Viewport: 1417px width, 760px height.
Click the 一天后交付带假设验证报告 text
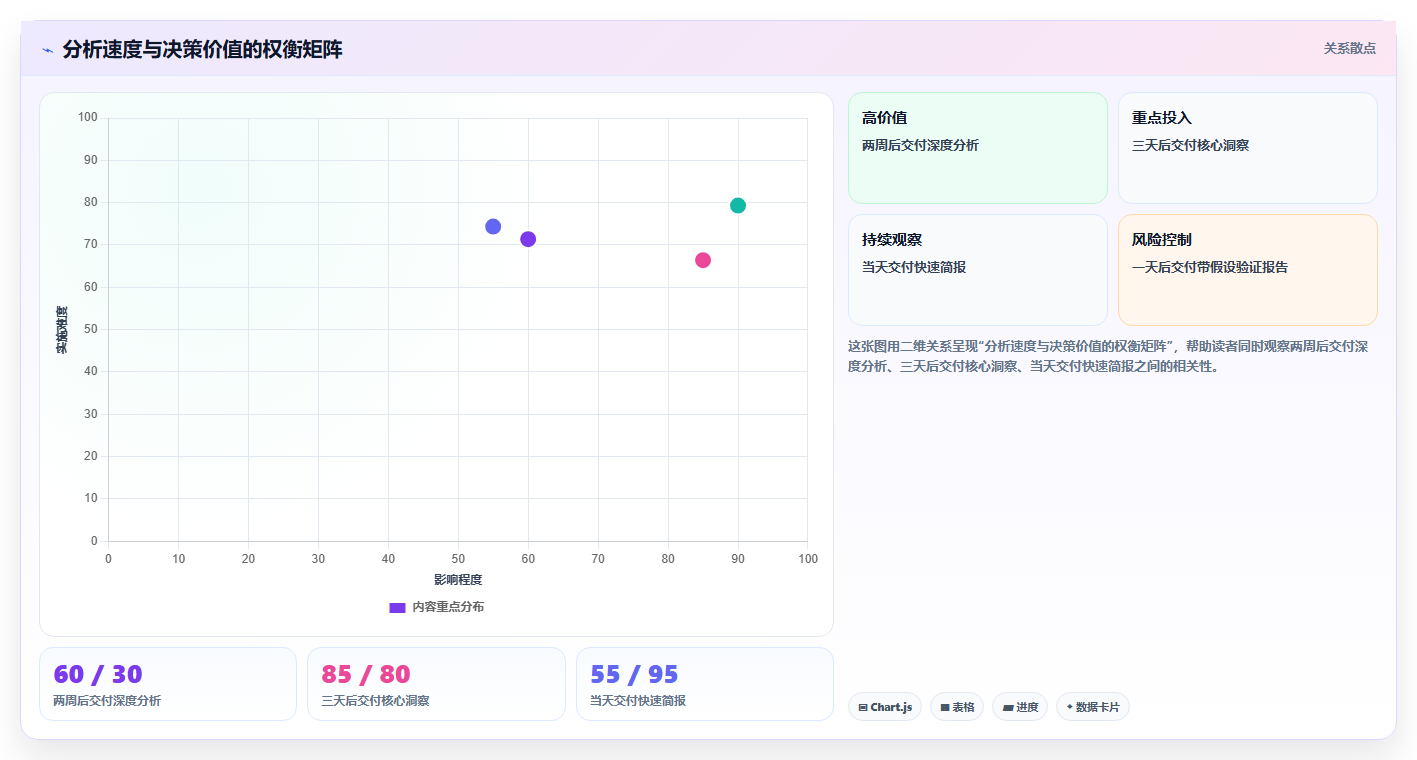click(x=1210, y=267)
